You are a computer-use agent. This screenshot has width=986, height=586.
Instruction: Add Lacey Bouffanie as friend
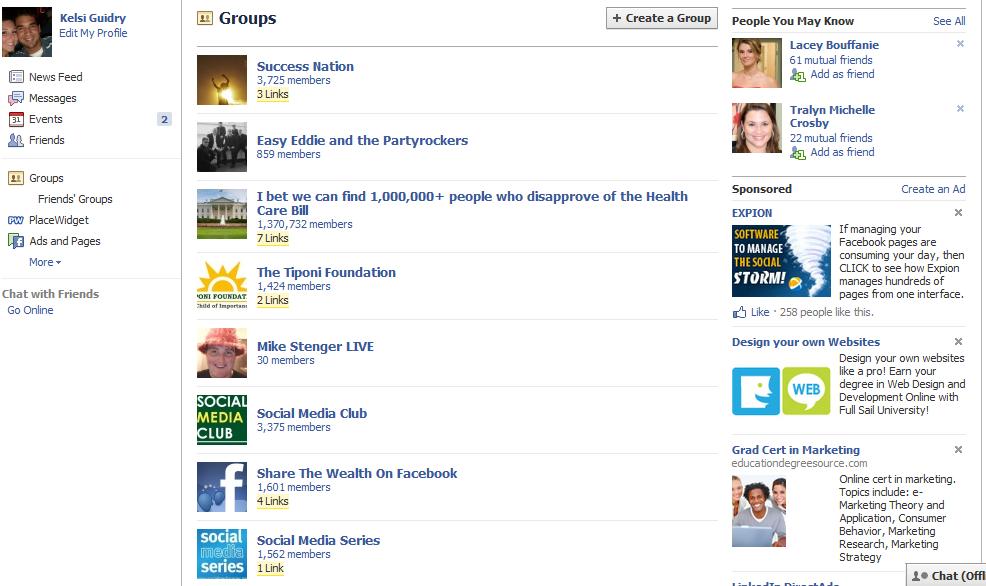[x=844, y=74]
